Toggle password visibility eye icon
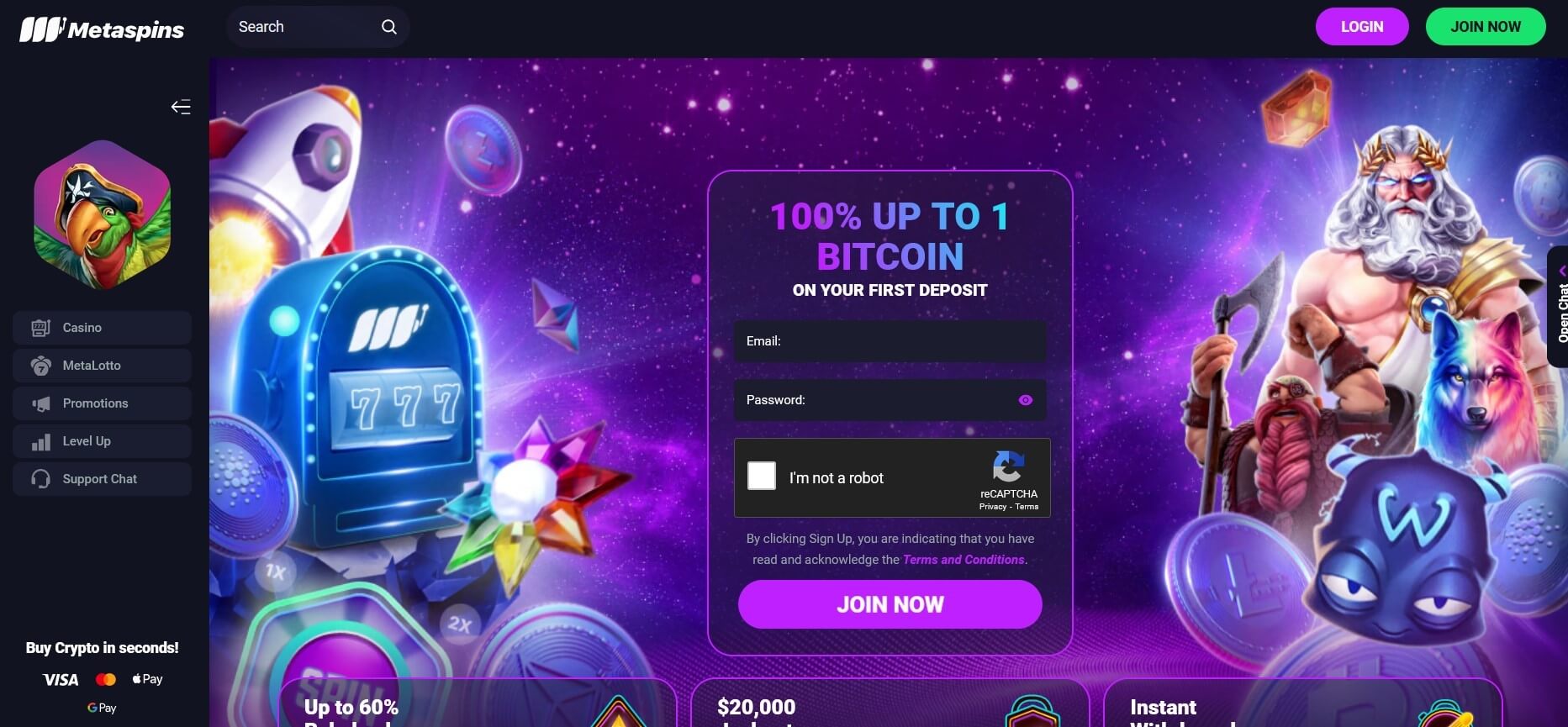This screenshot has width=1568, height=727. point(1025,400)
